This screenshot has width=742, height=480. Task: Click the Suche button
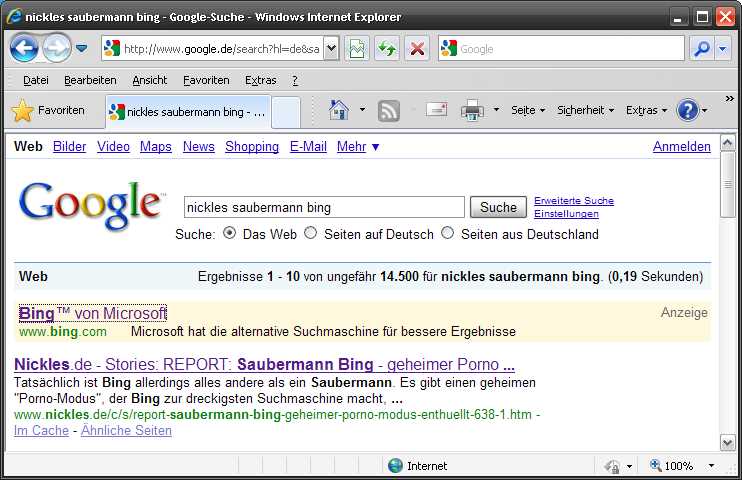[498, 207]
